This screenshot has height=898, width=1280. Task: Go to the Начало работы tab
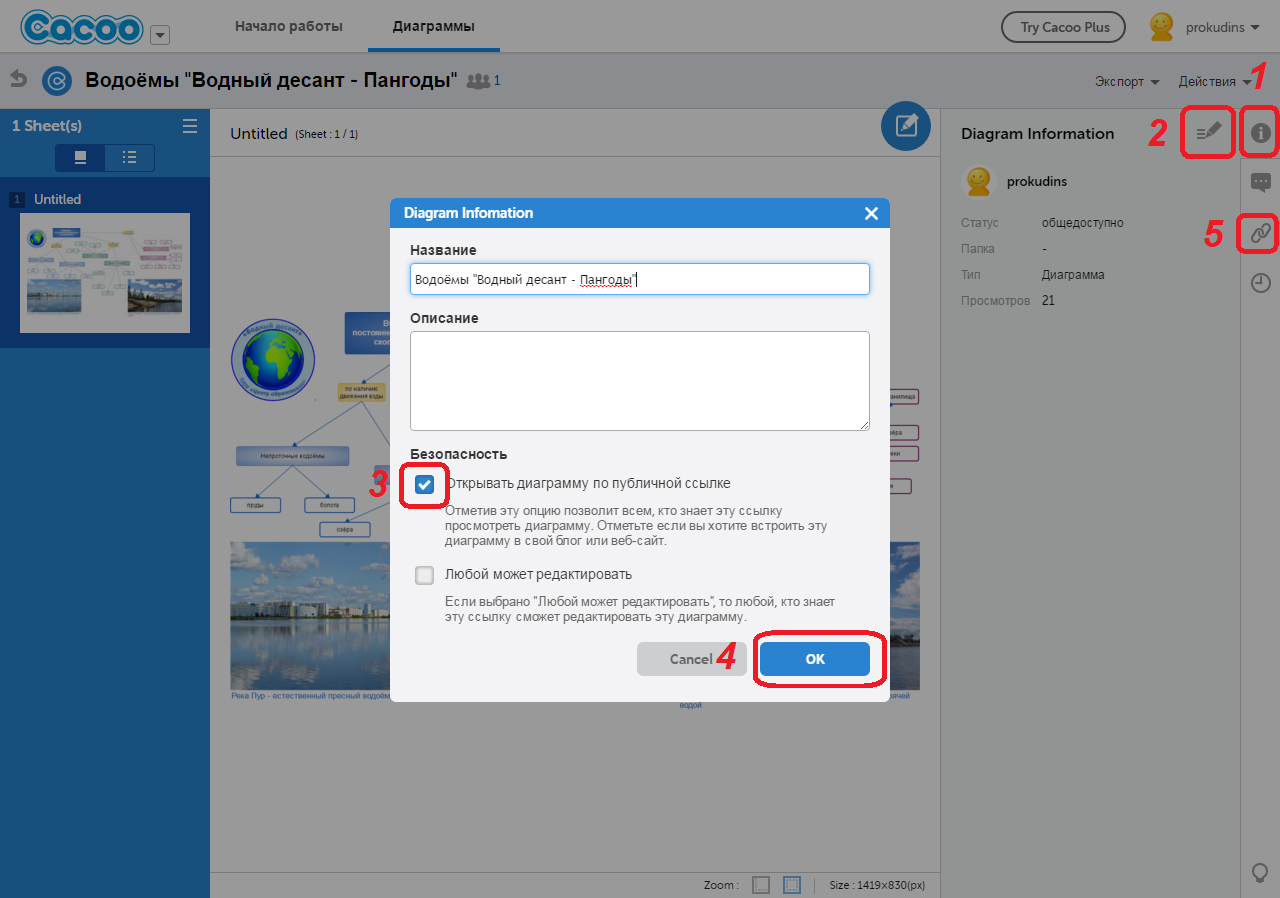coord(289,27)
